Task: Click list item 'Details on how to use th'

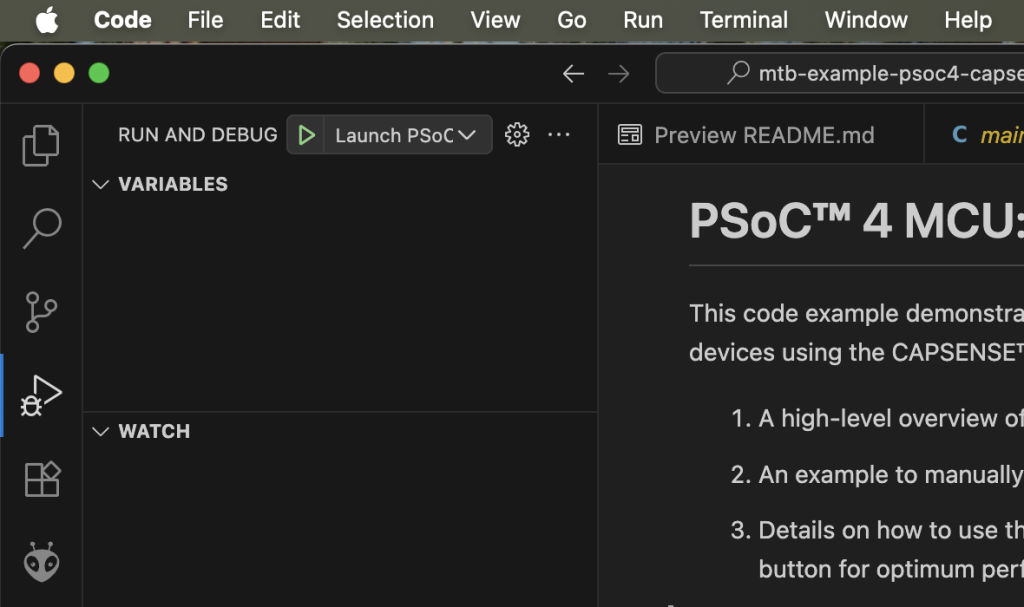Action: [x=891, y=530]
